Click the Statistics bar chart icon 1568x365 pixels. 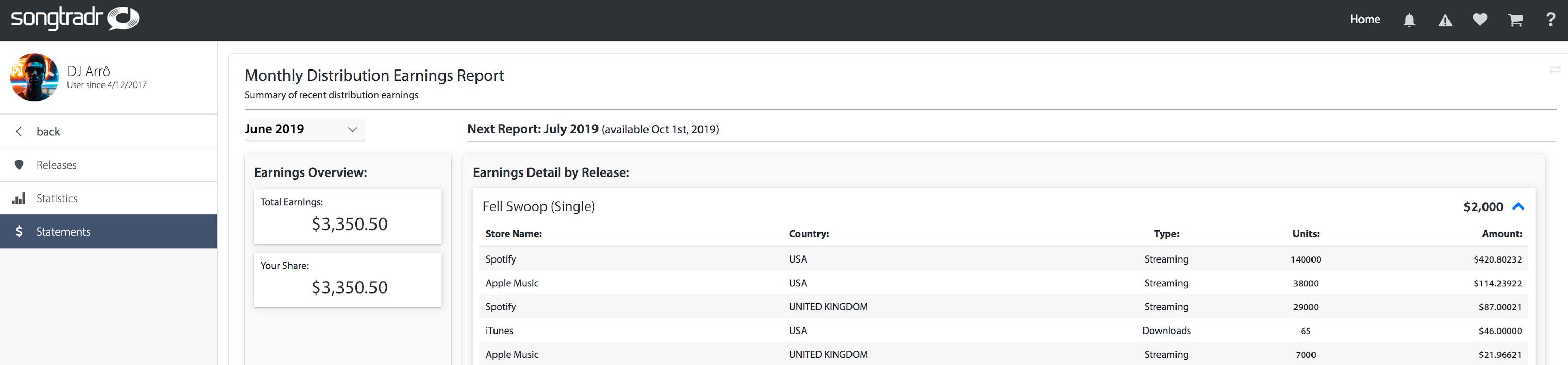click(19, 198)
